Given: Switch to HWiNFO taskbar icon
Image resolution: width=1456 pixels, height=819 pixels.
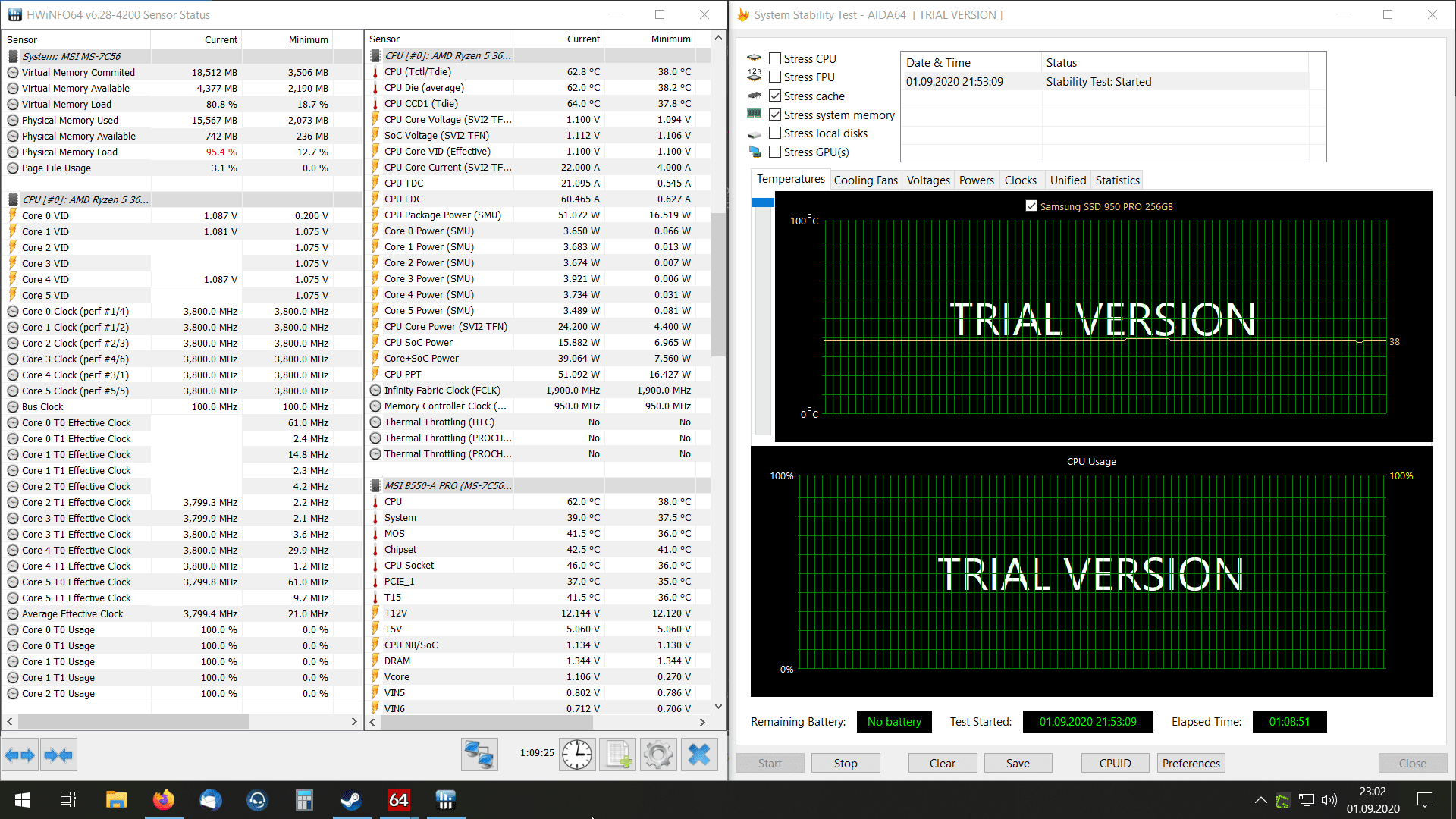Looking at the screenshot, I should (x=445, y=800).
